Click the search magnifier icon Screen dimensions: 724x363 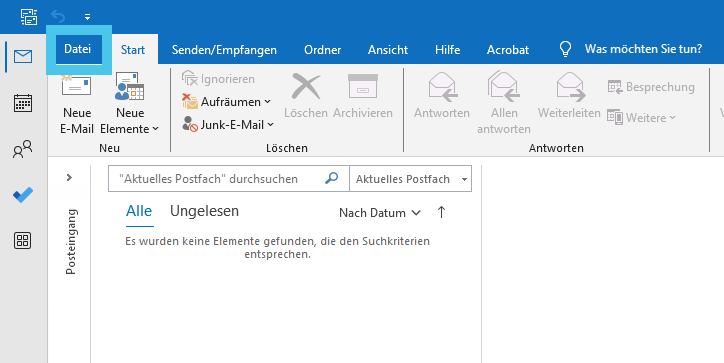tap(332, 178)
